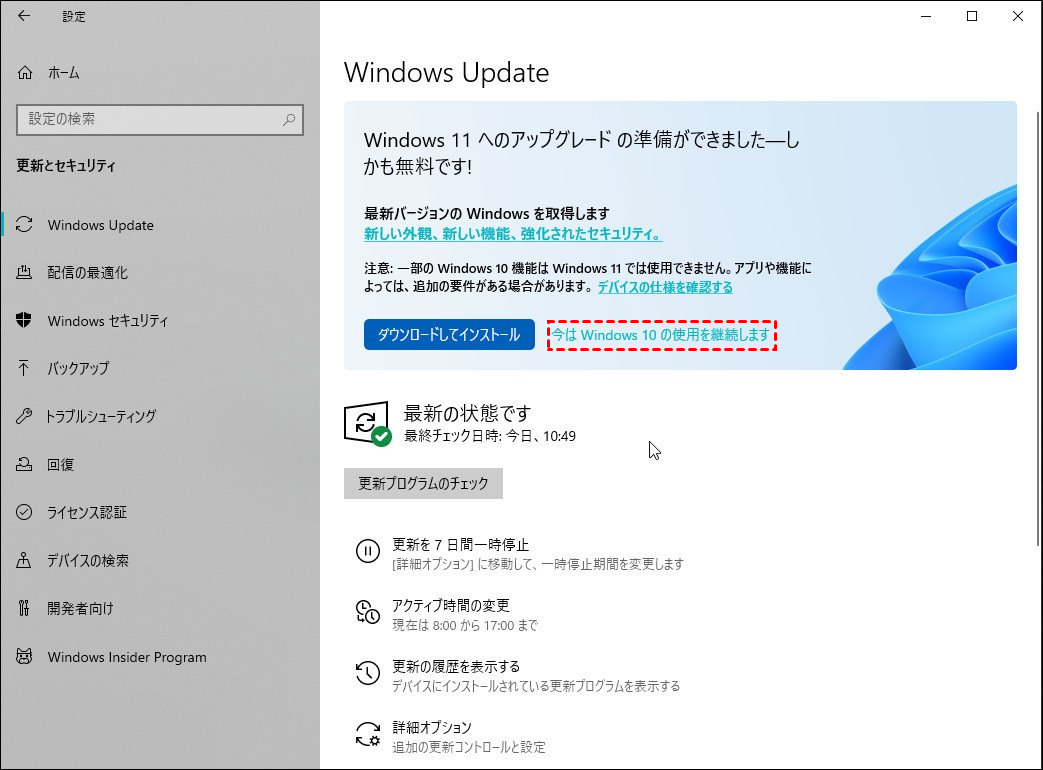Click the advanced options gear-refresh icon
This screenshot has width=1043, height=770.
point(368,735)
